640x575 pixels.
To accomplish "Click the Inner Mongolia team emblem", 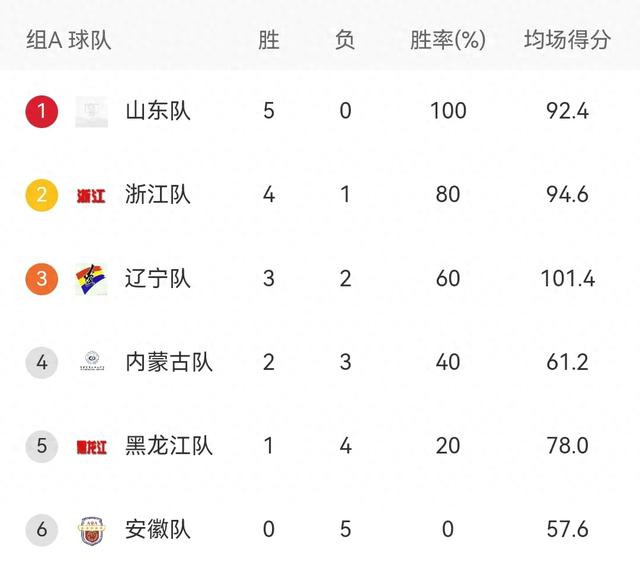I will click(92, 361).
